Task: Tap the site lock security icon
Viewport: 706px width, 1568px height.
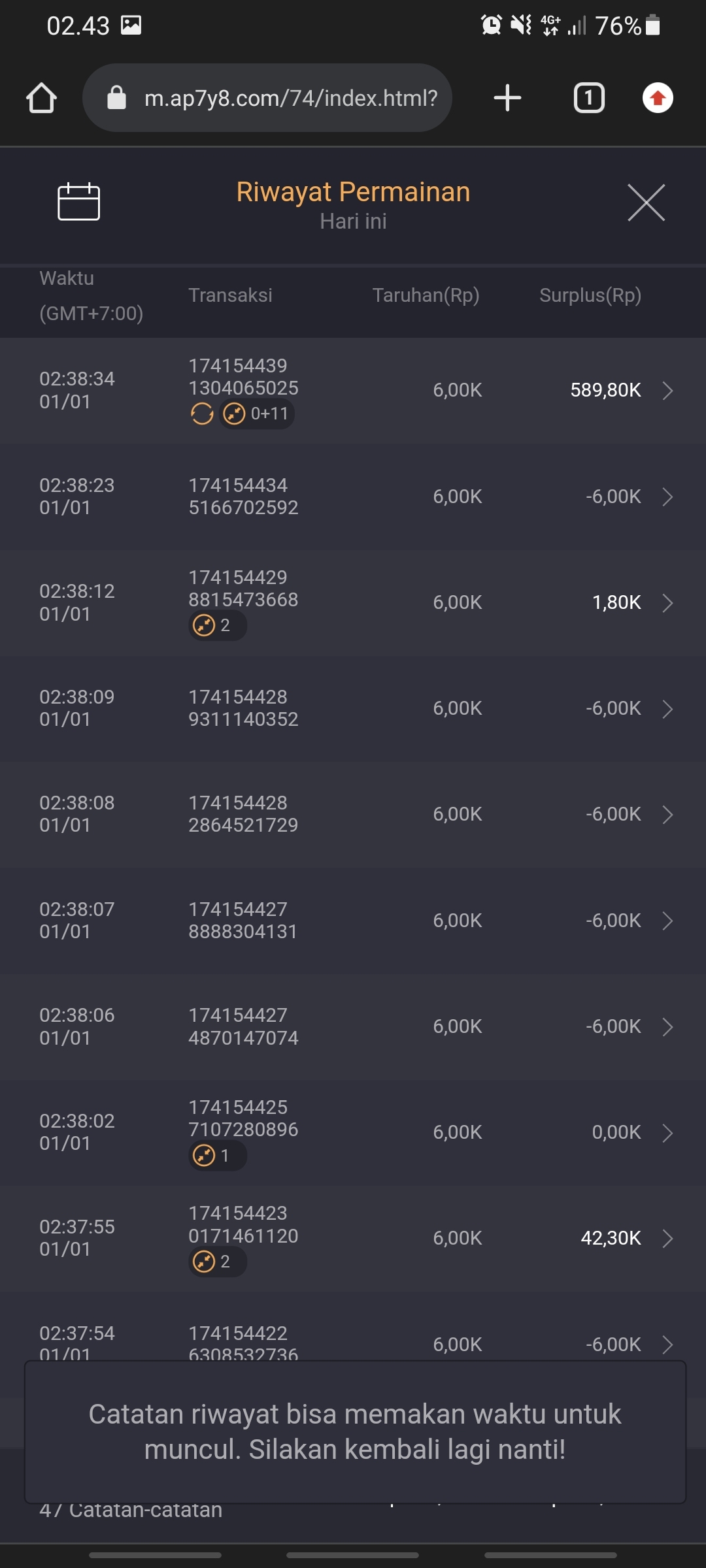Action: (x=116, y=98)
